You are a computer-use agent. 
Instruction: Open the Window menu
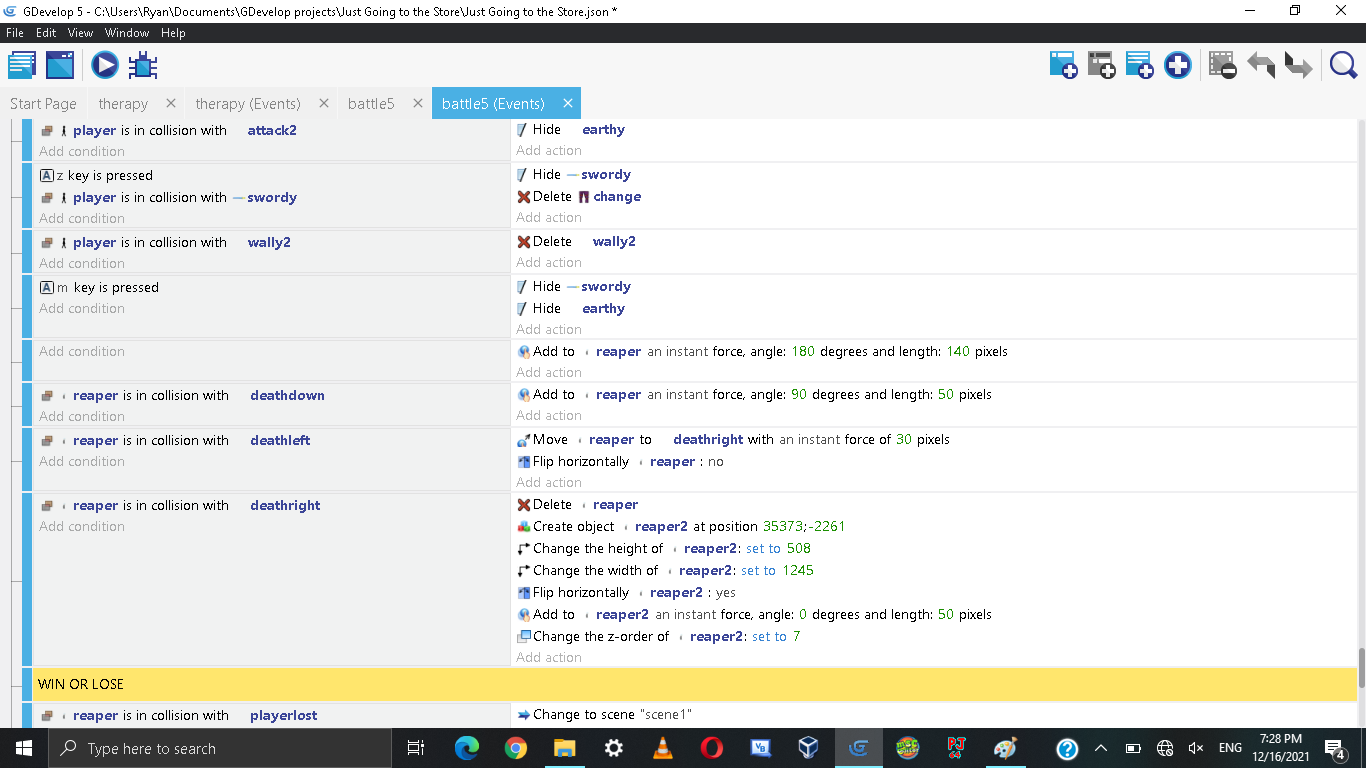pos(127,33)
